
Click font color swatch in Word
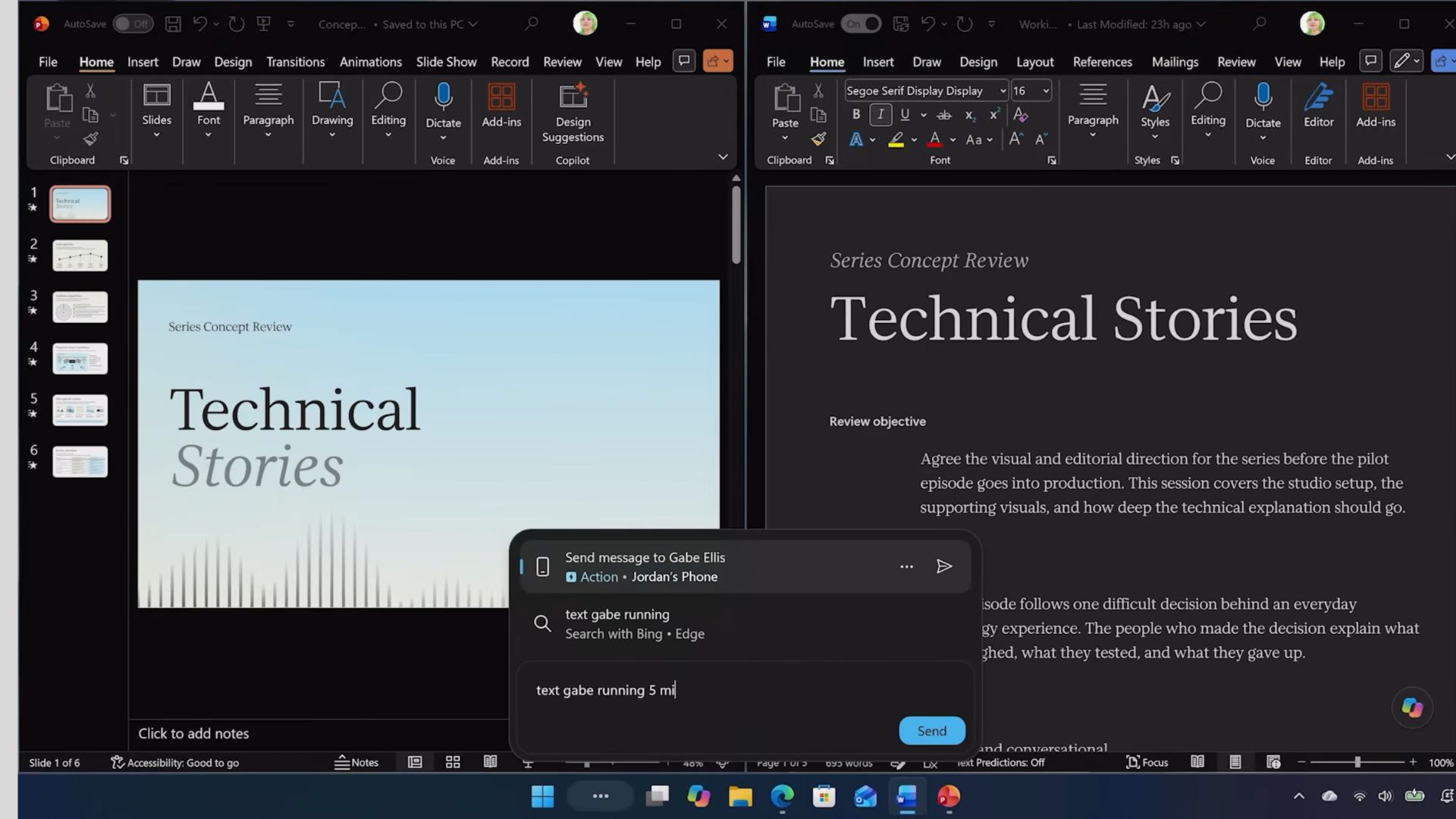pos(934,140)
